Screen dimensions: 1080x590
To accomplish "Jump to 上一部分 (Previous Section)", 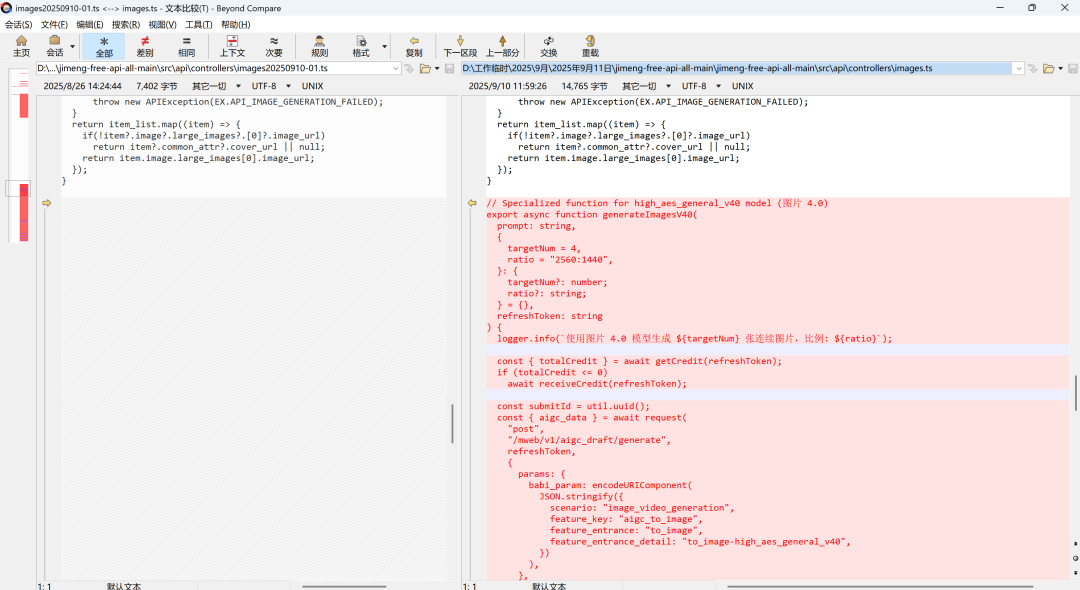I will [x=502, y=46].
